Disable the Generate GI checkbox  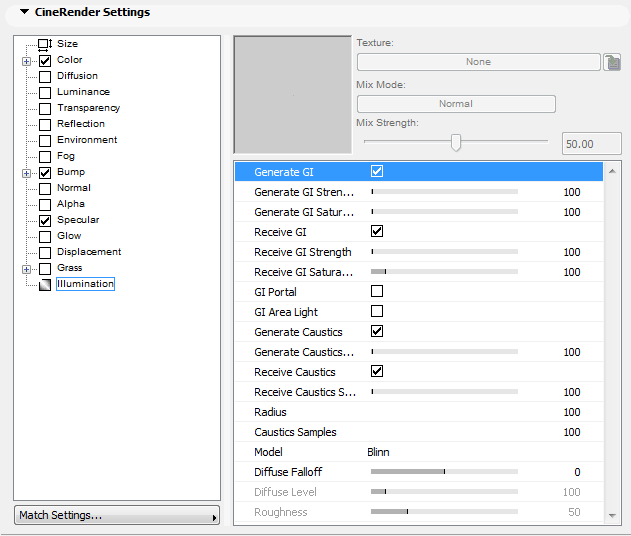tap(377, 172)
